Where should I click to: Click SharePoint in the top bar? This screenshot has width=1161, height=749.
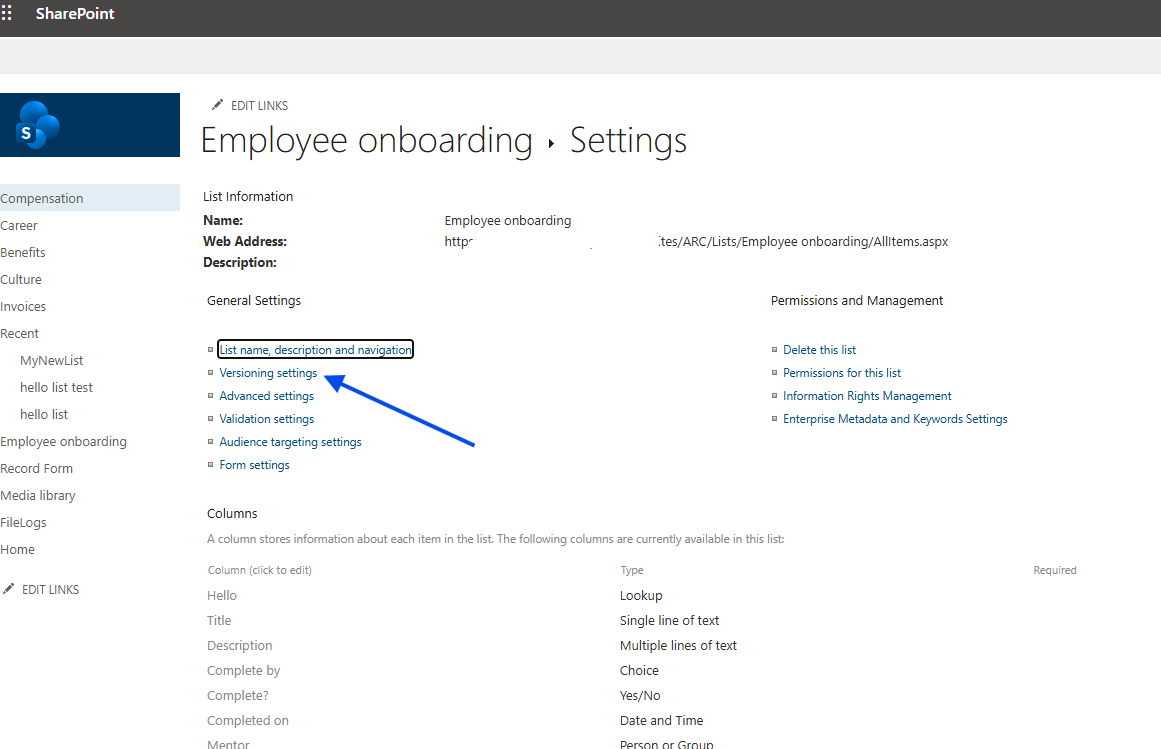(x=75, y=14)
